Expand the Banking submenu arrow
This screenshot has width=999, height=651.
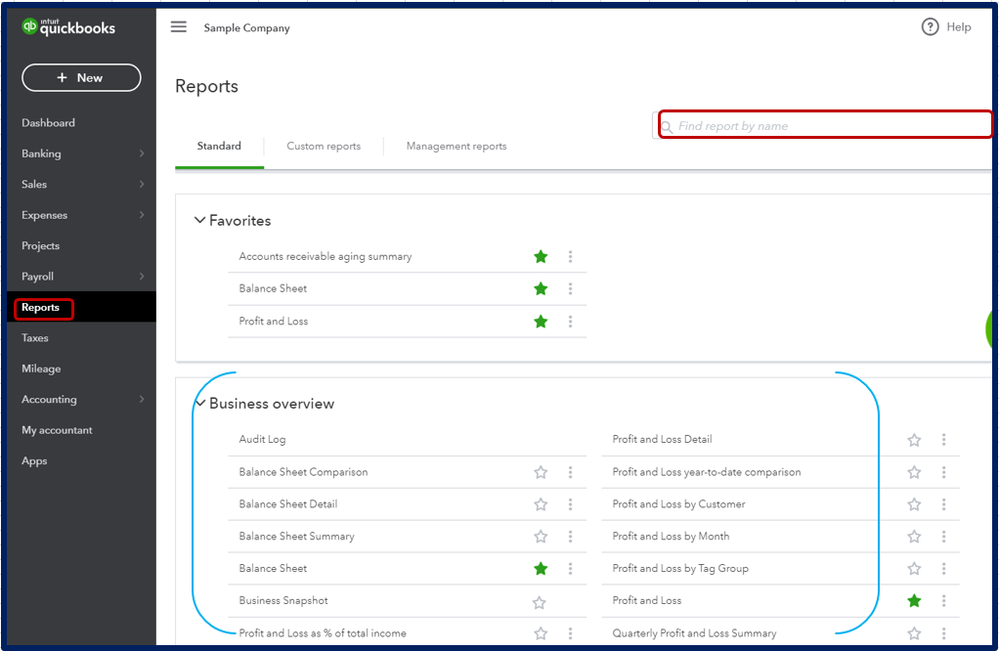click(x=141, y=154)
